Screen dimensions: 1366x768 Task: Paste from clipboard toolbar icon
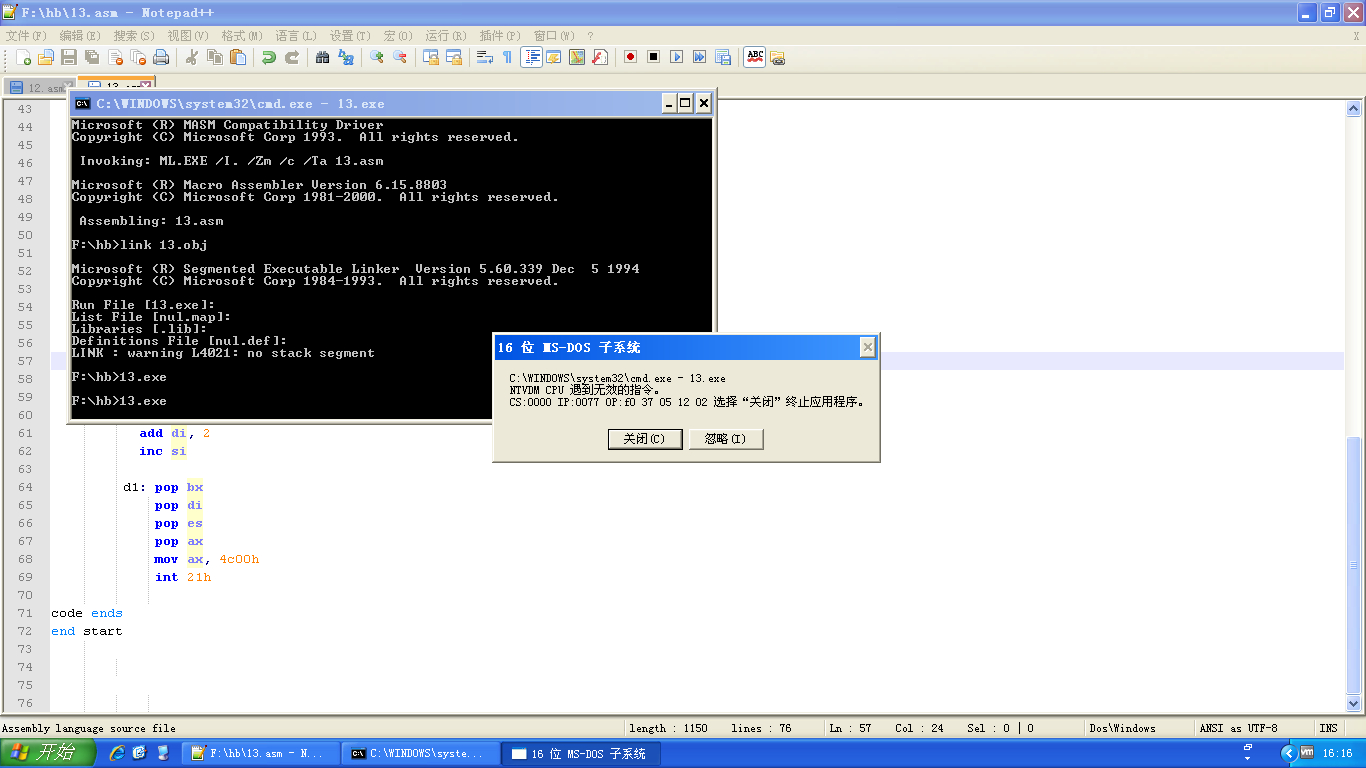tap(238, 57)
